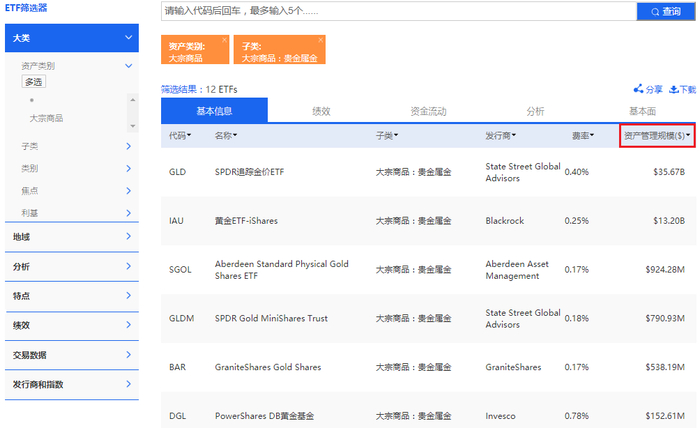The image size is (700, 428).
Task: Open the 分析 tab
Action: point(535,111)
